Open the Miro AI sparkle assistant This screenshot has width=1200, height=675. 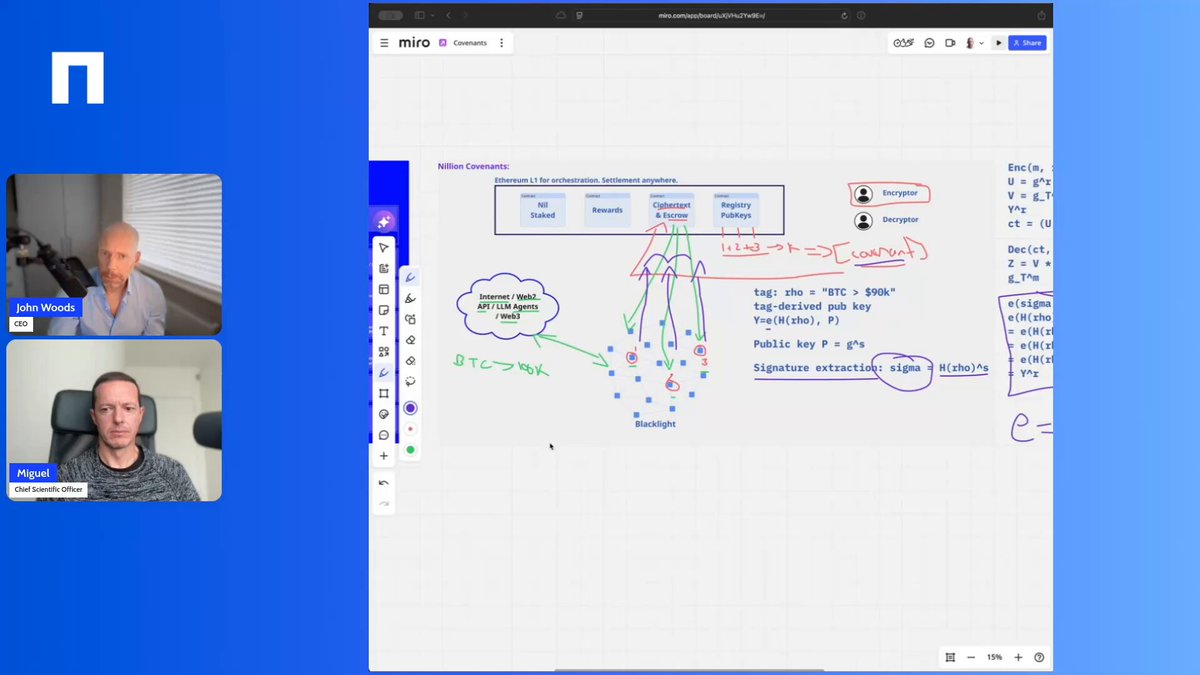point(383,221)
